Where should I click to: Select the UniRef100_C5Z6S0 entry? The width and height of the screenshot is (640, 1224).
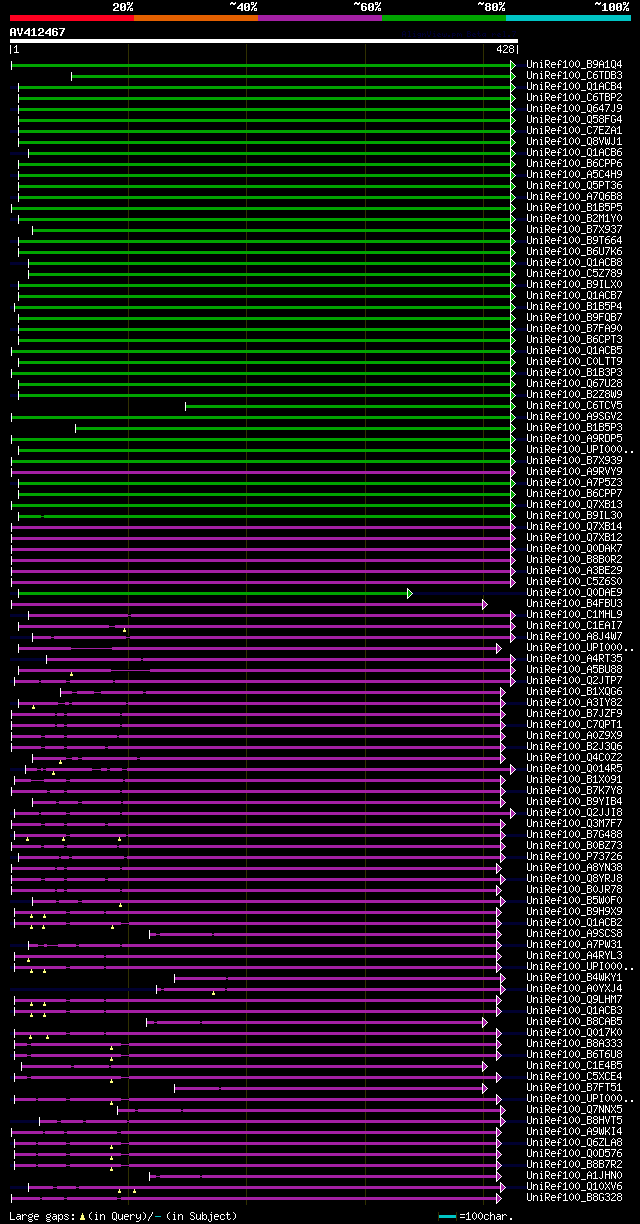point(574,581)
